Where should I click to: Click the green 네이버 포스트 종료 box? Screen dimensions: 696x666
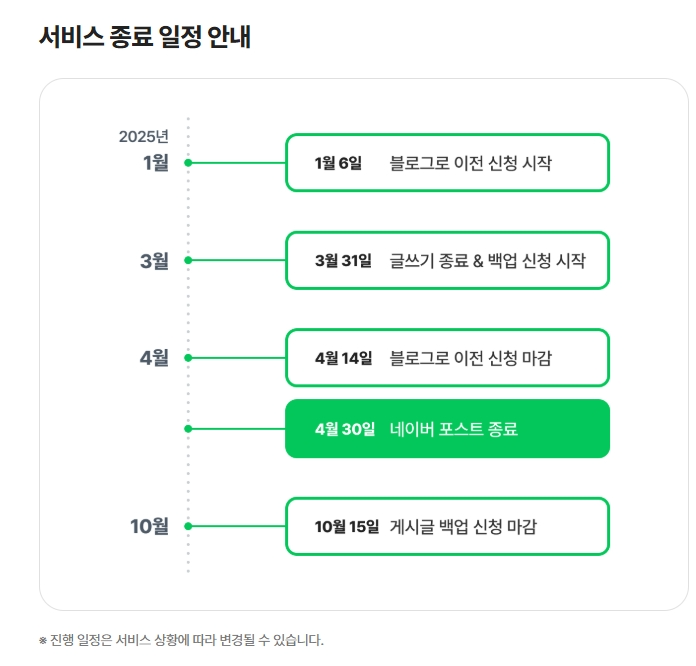[447, 429]
